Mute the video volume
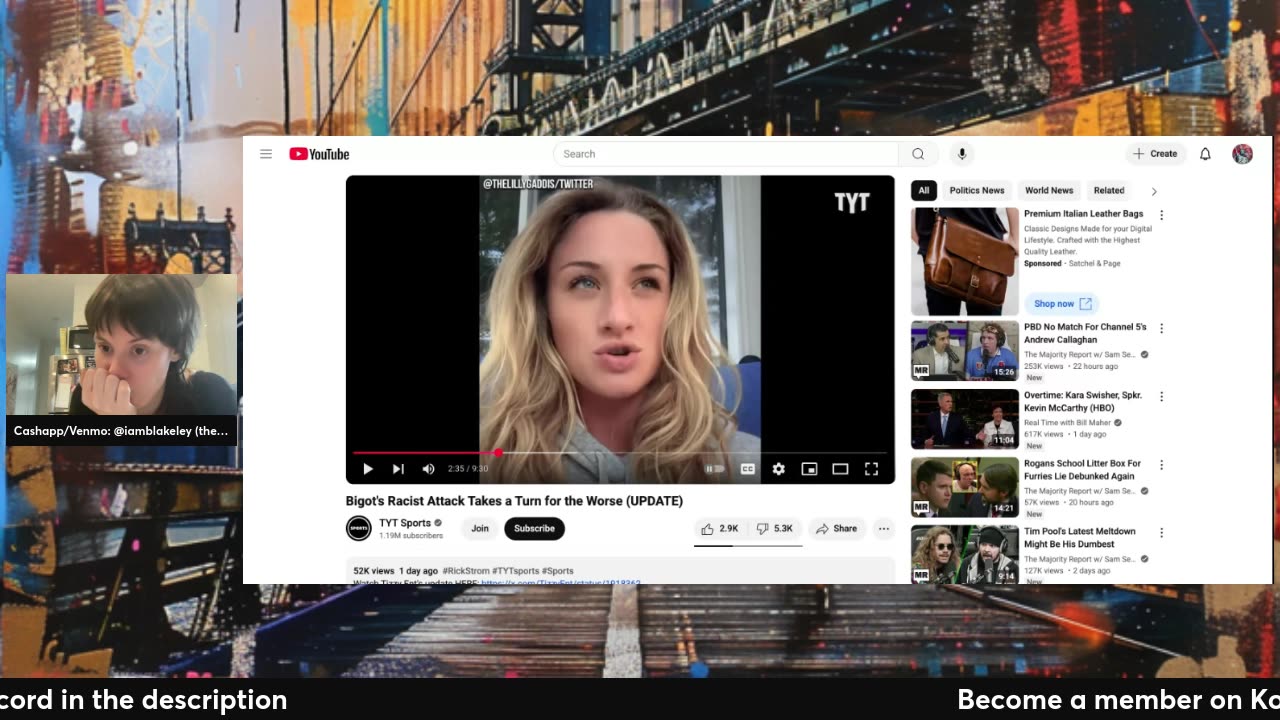The width and height of the screenshot is (1280, 720). [x=428, y=469]
